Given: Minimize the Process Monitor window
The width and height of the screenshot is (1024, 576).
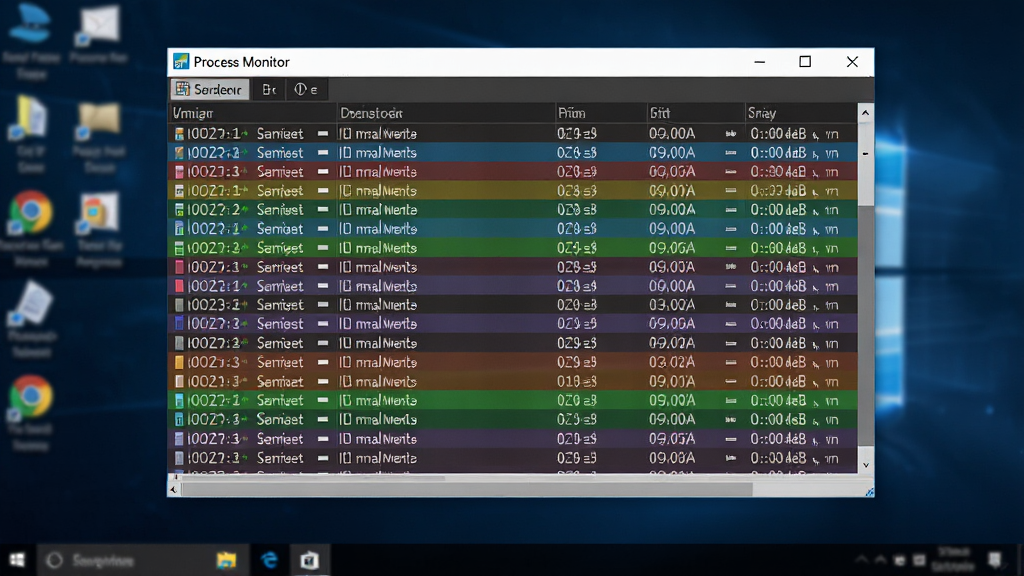Looking at the screenshot, I should [x=760, y=62].
